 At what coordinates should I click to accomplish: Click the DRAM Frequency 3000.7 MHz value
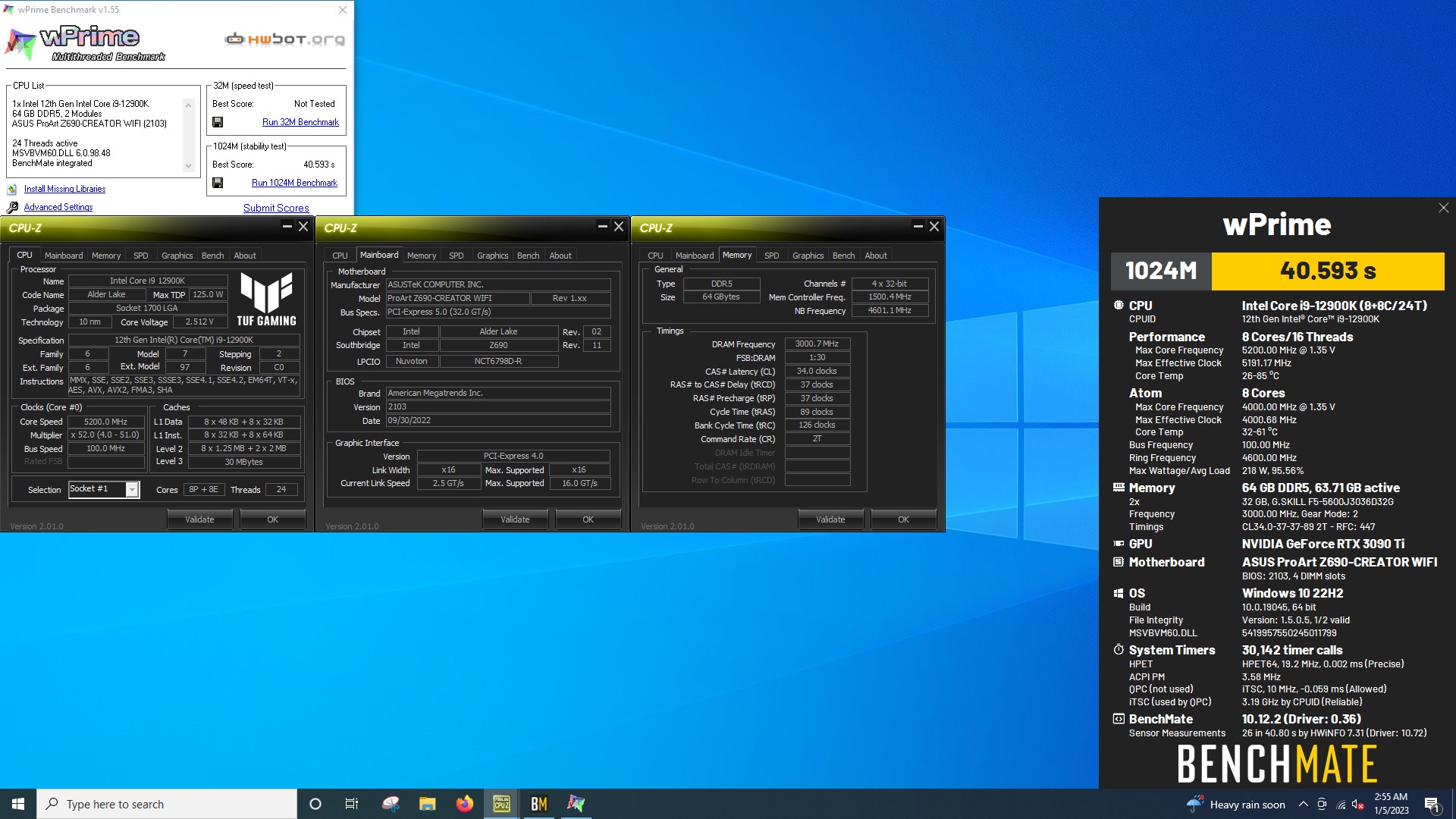tap(817, 344)
